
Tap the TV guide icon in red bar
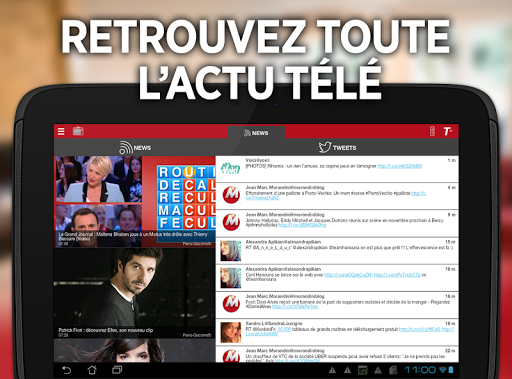click(78, 131)
